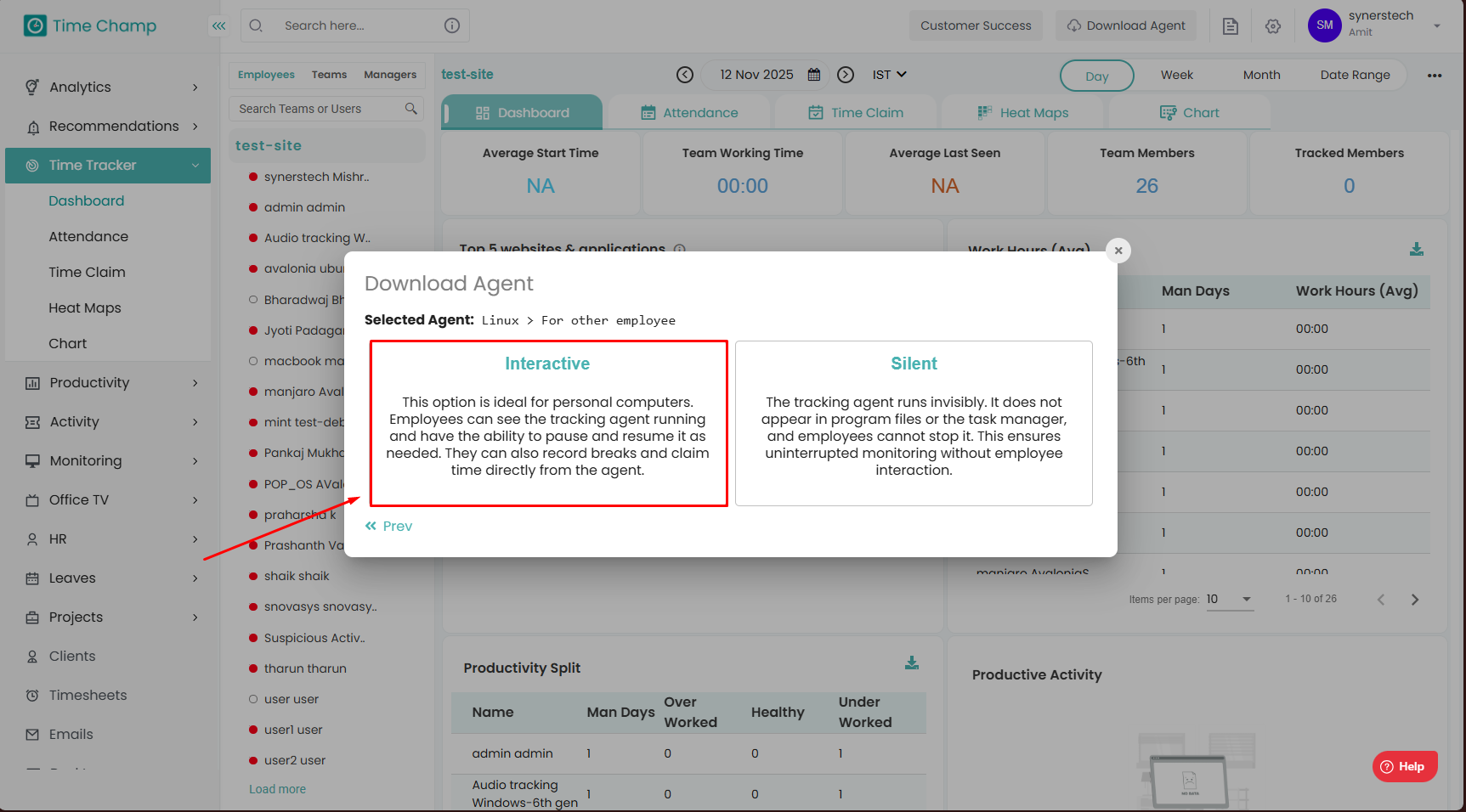The height and width of the screenshot is (812, 1466).
Task: Click the Office TV icon
Action: pos(32,500)
